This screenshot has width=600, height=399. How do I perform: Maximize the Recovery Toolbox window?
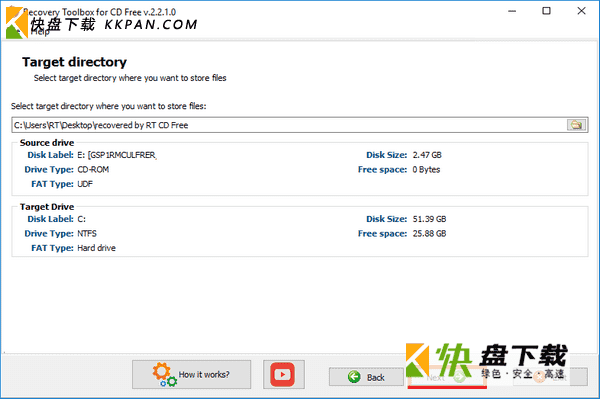click(x=546, y=11)
